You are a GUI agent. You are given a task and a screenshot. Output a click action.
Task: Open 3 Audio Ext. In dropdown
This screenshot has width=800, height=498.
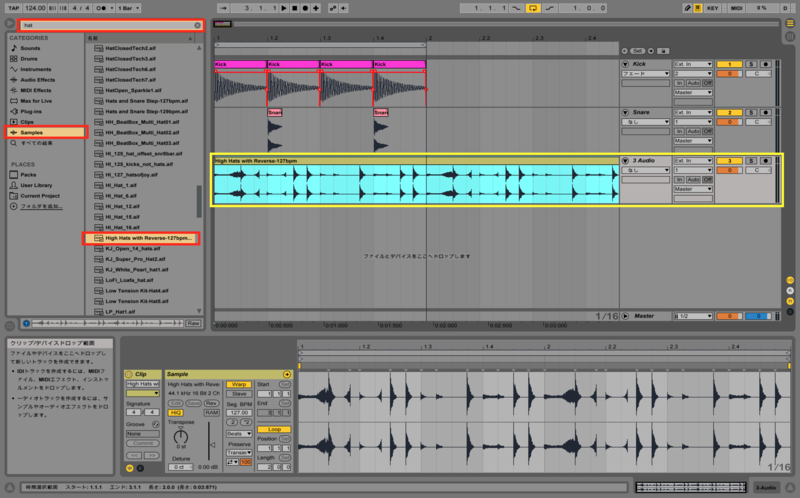tap(692, 161)
